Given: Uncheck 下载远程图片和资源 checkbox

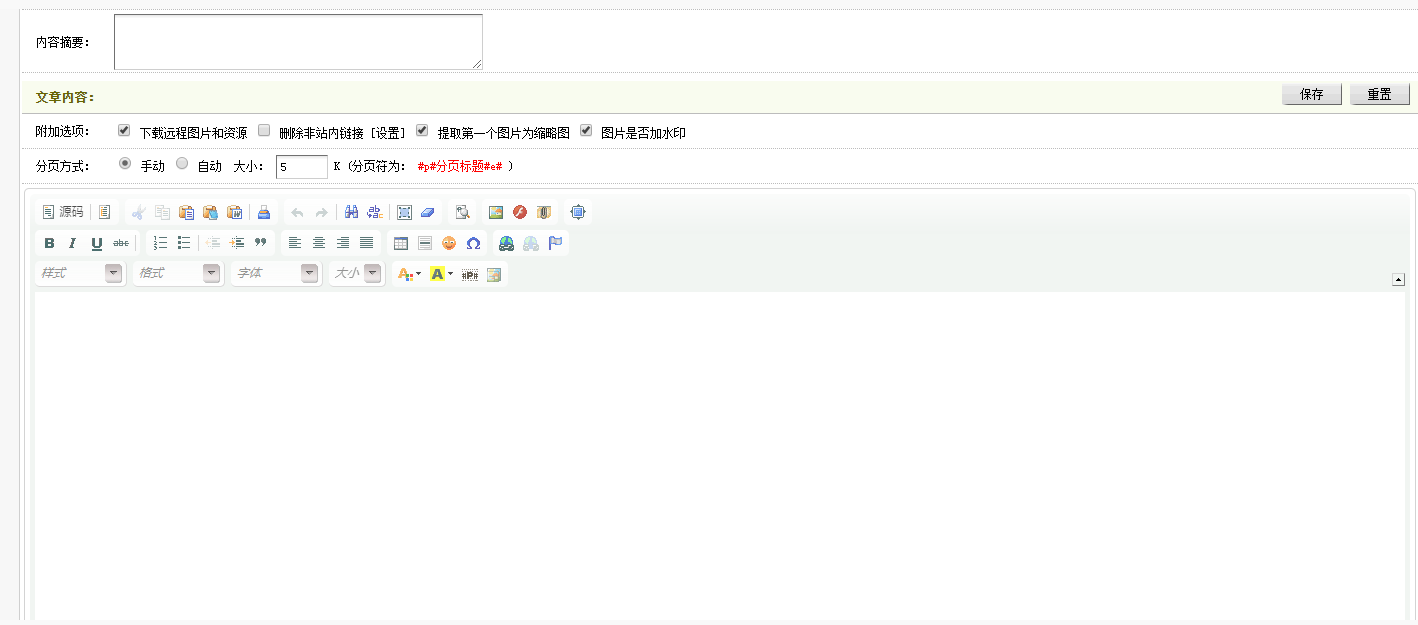Looking at the screenshot, I should 124,131.
